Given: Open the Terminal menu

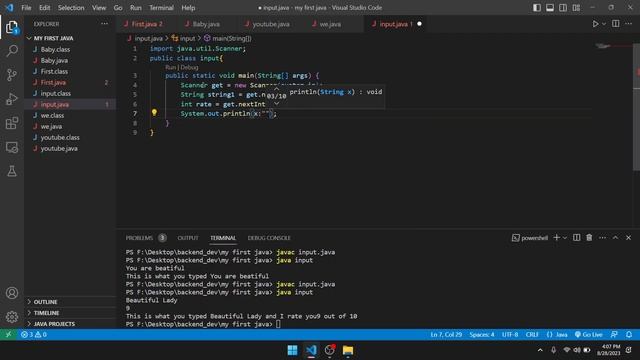Looking at the screenshot, I should (161, 7).
